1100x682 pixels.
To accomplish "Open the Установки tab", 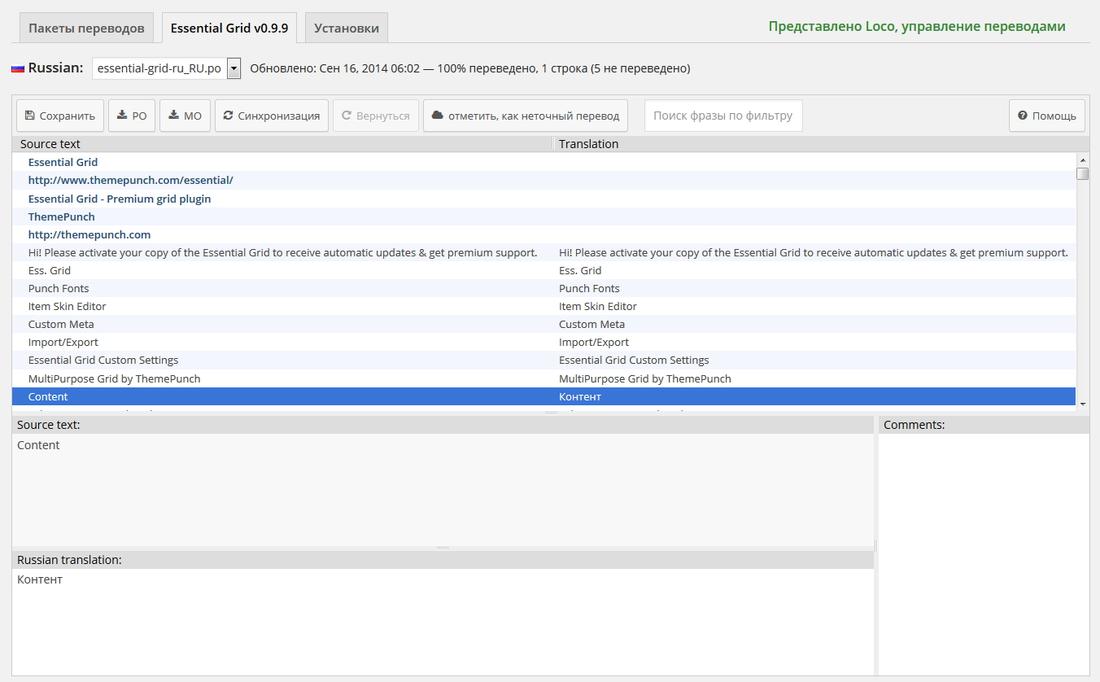I will click(346, 28).
